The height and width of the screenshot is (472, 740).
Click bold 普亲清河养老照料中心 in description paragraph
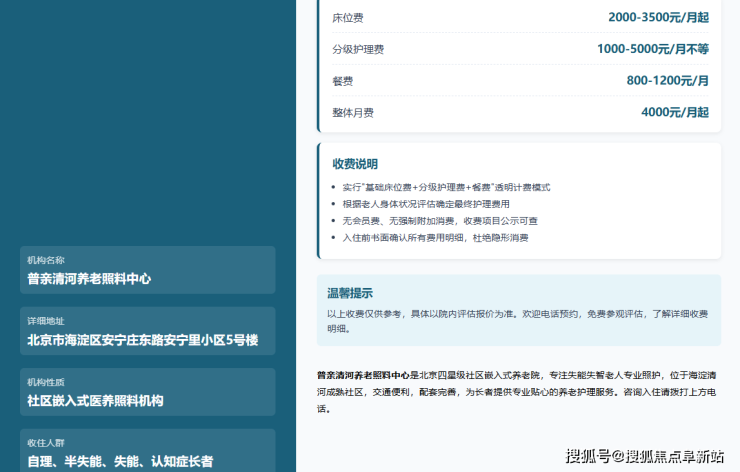363,375
